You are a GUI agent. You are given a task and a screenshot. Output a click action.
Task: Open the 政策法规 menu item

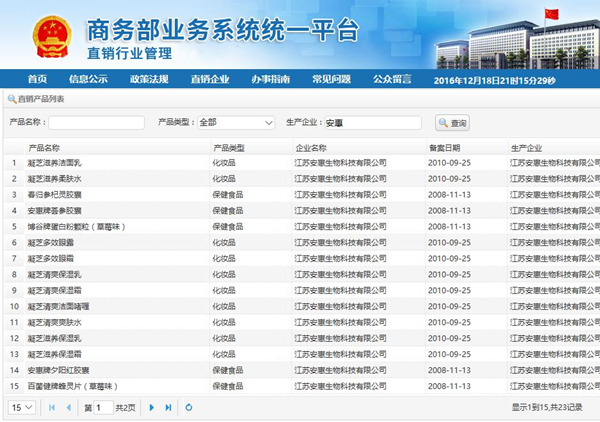(x=148, y=79)
